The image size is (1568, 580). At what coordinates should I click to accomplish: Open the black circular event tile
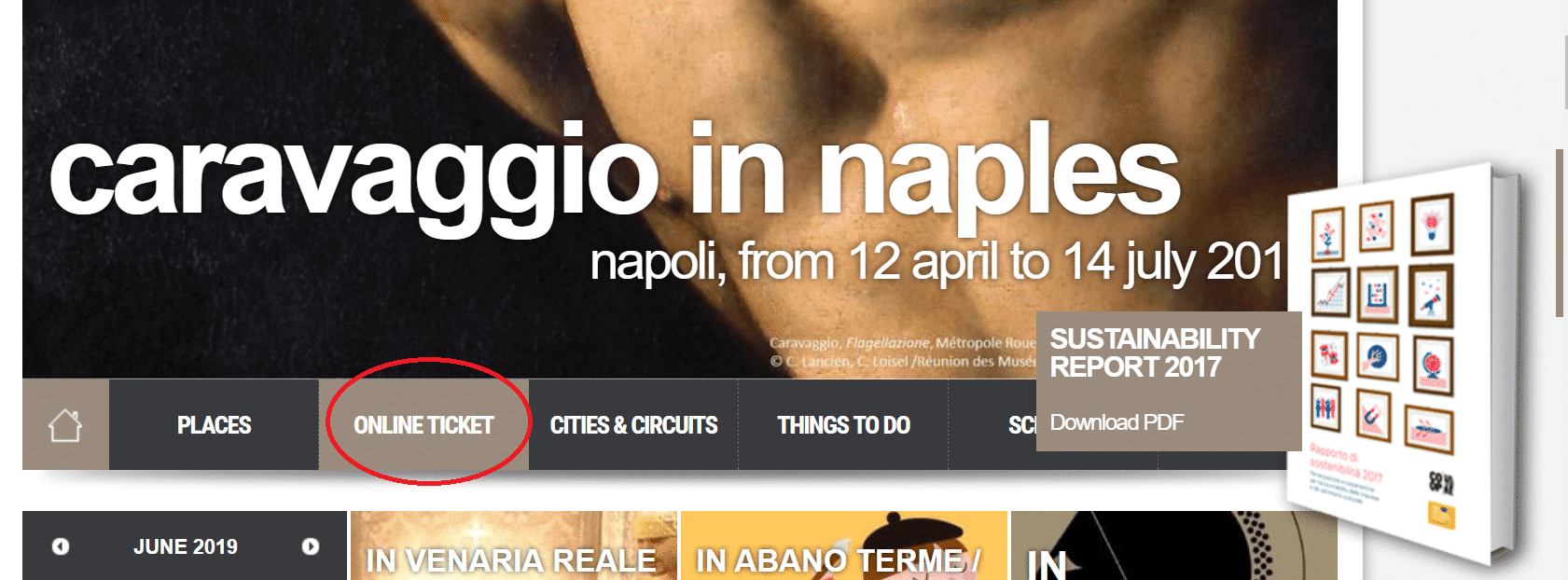tap(1174, 545)
